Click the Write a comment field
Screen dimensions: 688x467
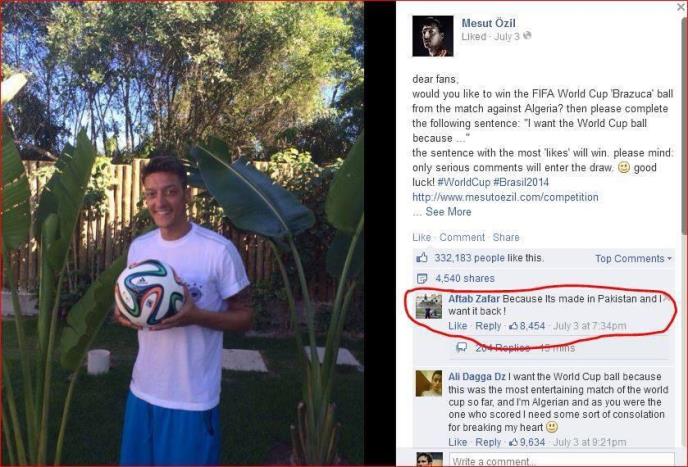tap(562, 460)
